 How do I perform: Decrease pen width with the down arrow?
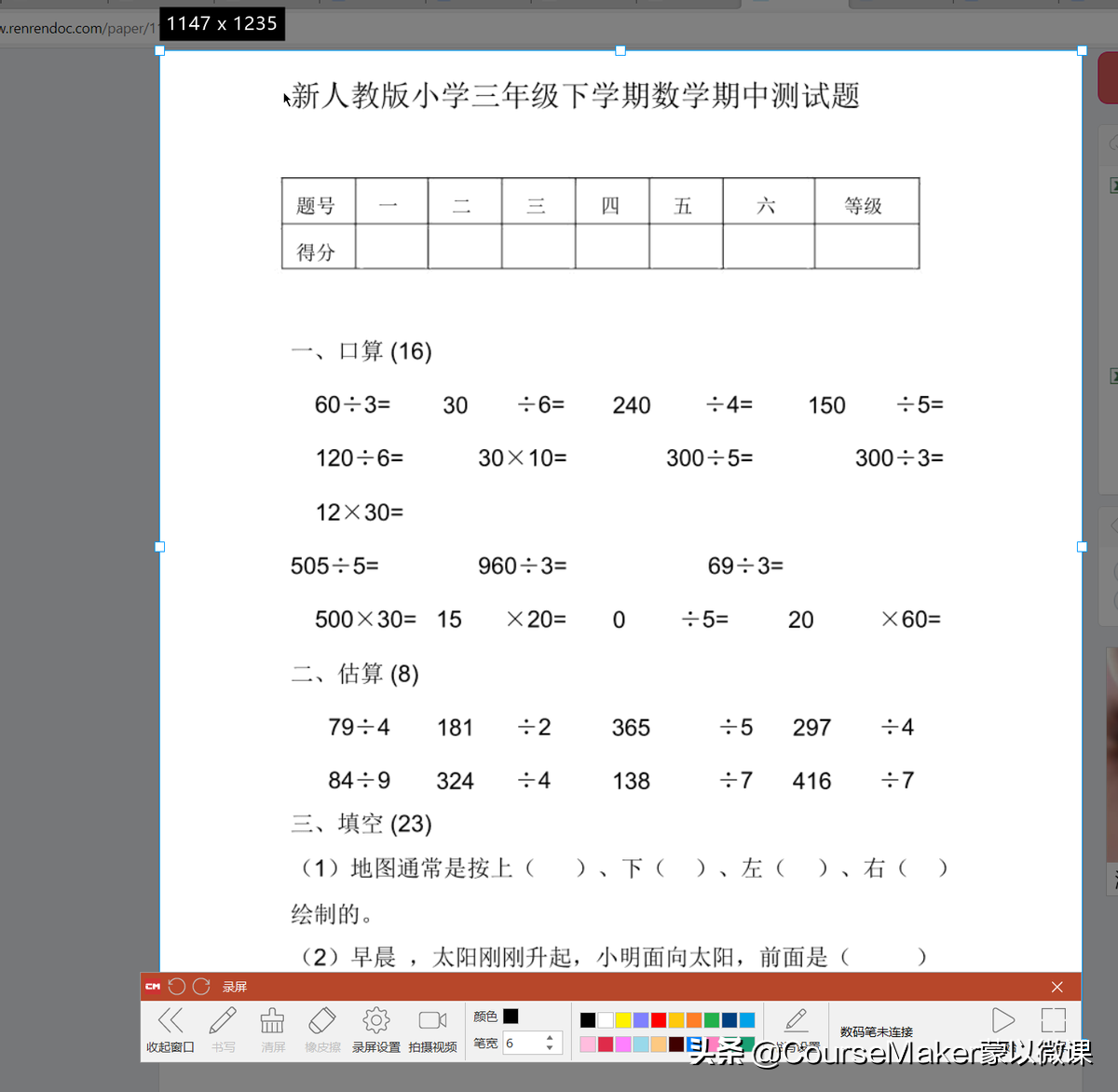(550, 1048)
